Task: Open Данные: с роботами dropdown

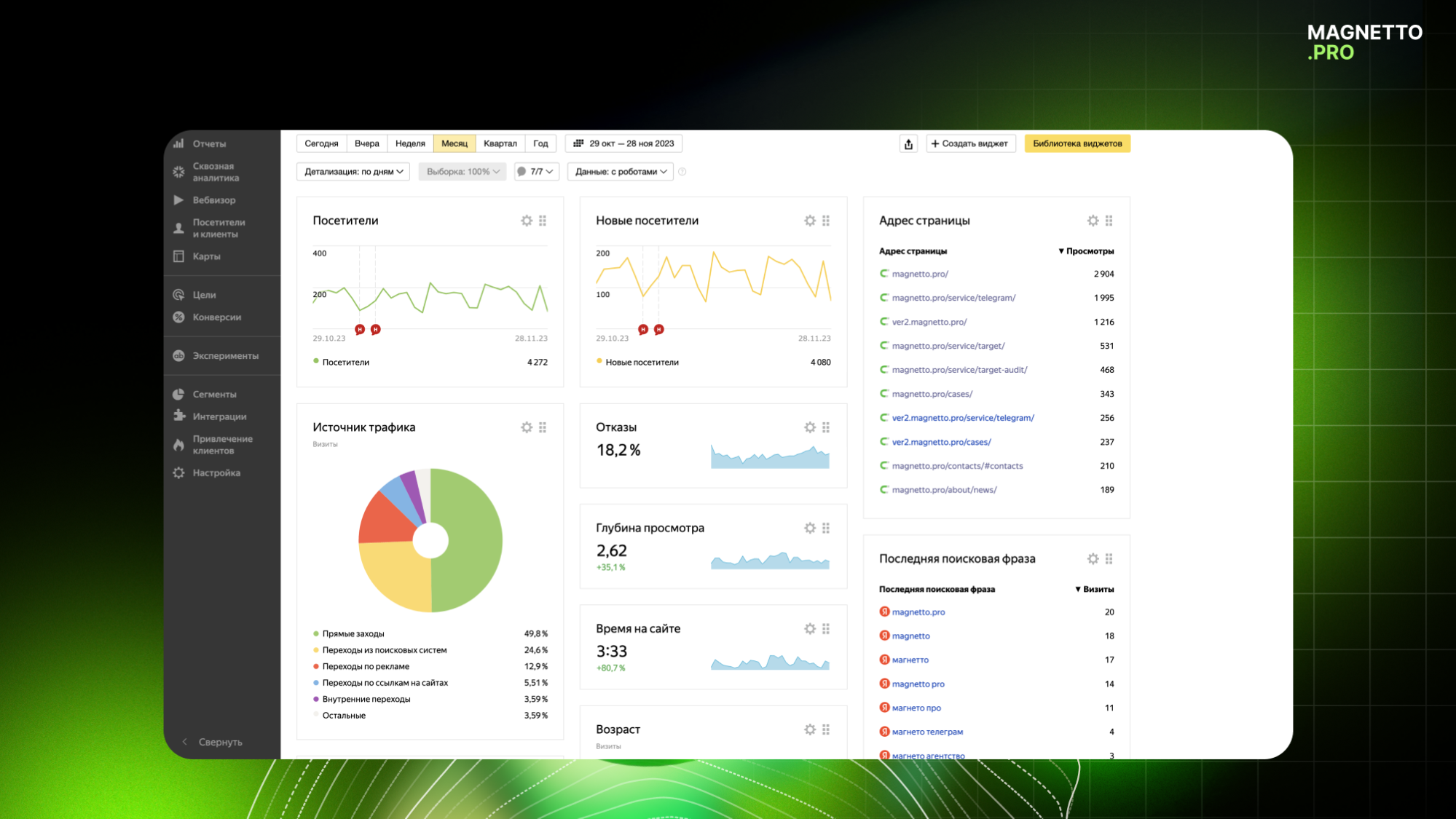Action: (x=621, y=172)
